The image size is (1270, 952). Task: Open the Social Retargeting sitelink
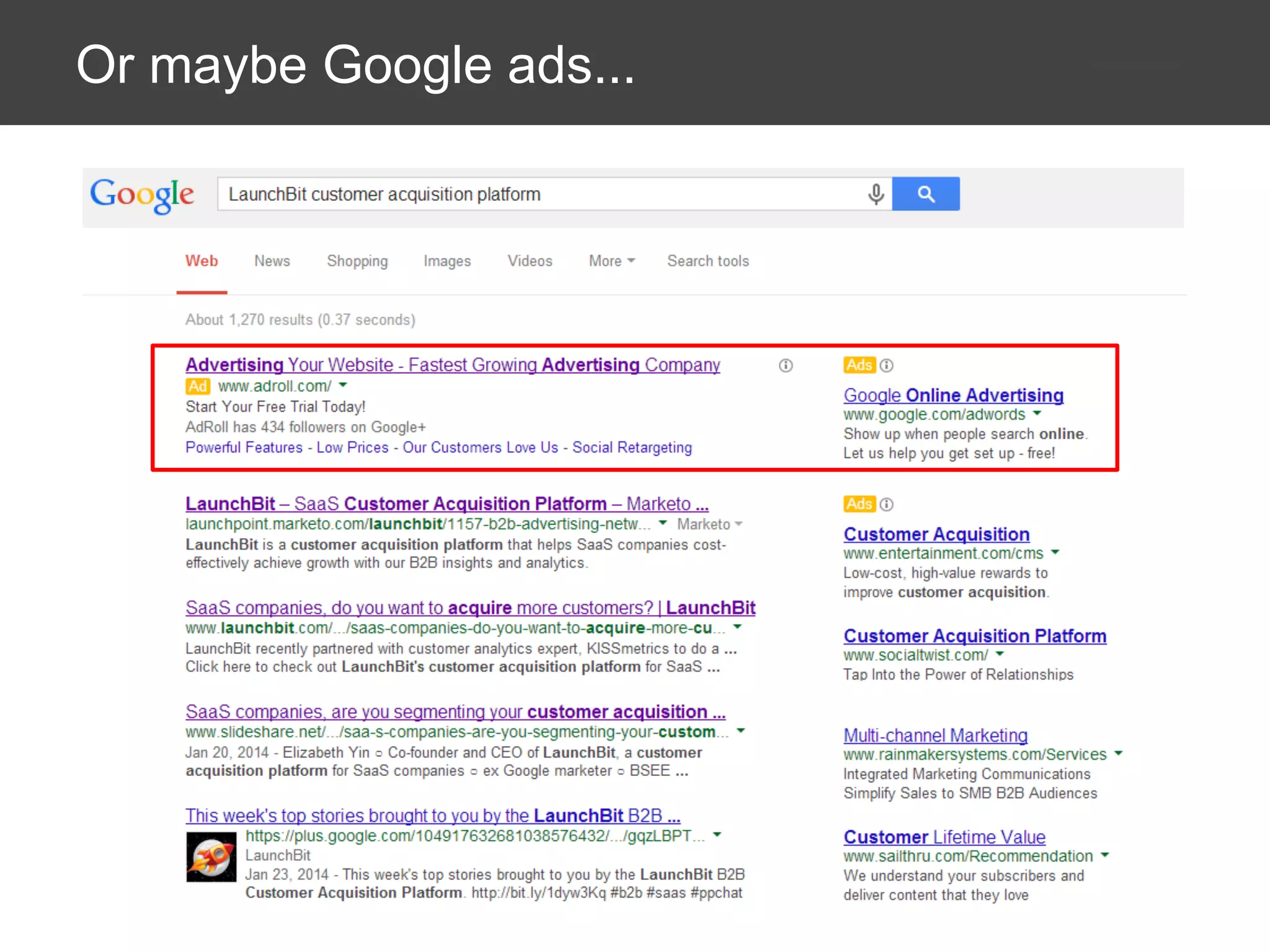point(632,447)
